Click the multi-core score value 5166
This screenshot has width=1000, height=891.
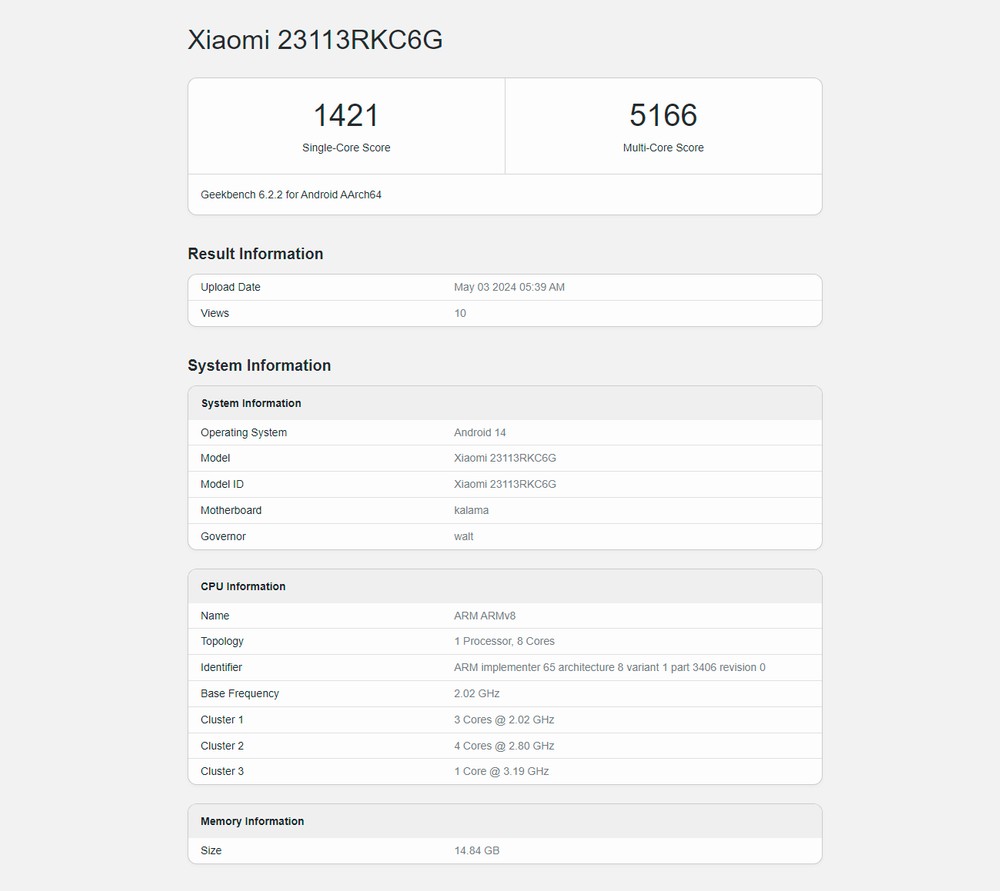(x=663, y=115)
